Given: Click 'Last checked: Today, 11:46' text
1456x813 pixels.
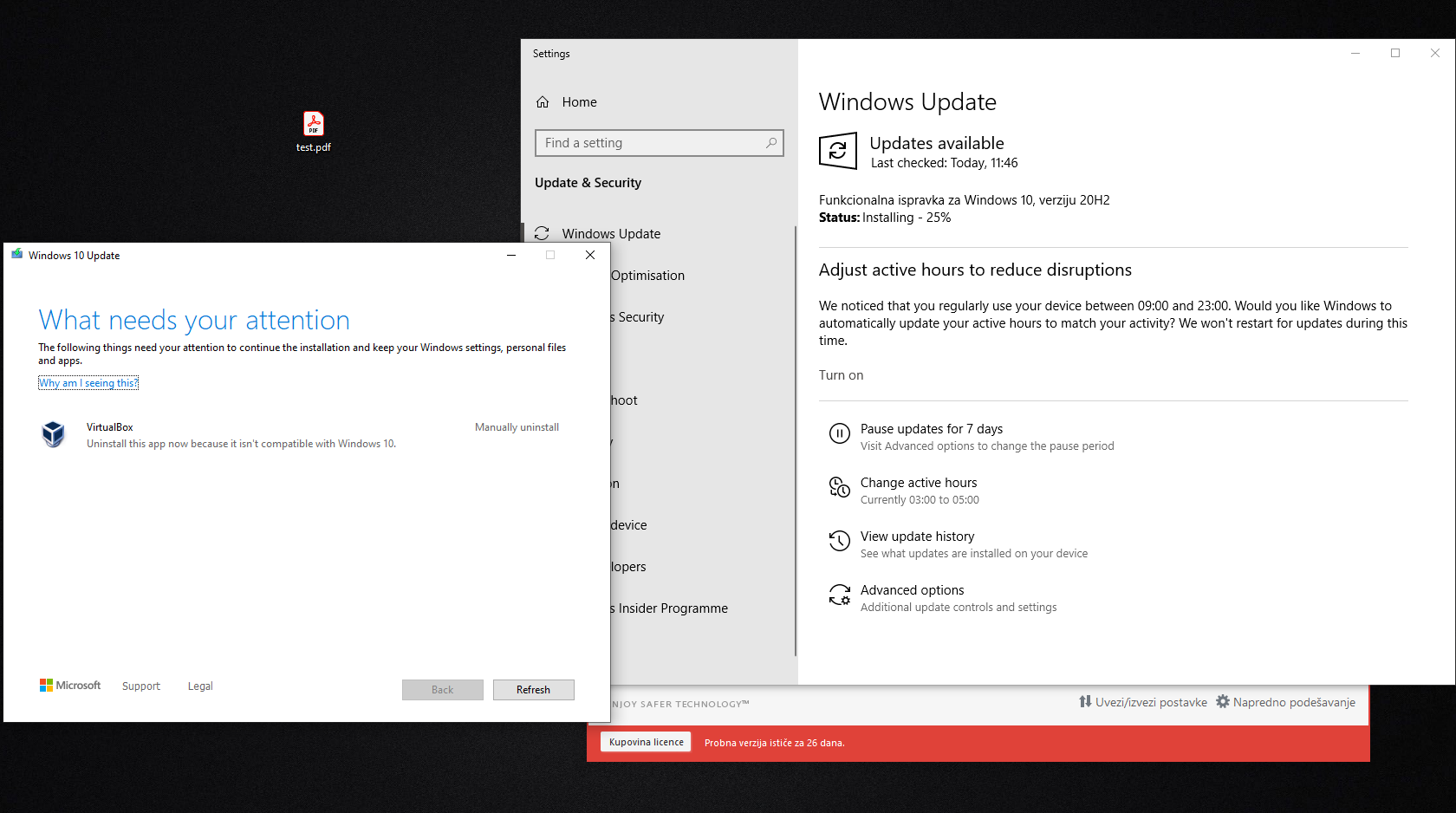Looking at the screenshot, I should [944, 163].
